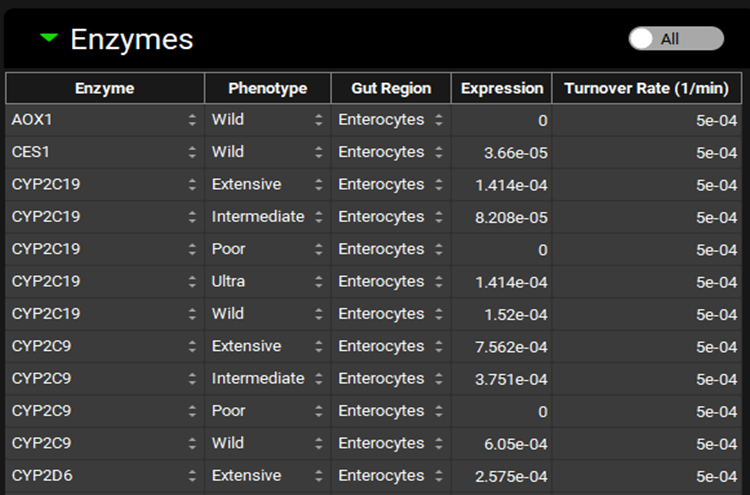This screenshot has width=750, height=495.
Task: Edit CYP2C9 Wild expression value 6.05e-04
Action: pyautogui.click(x=501, y=444)
